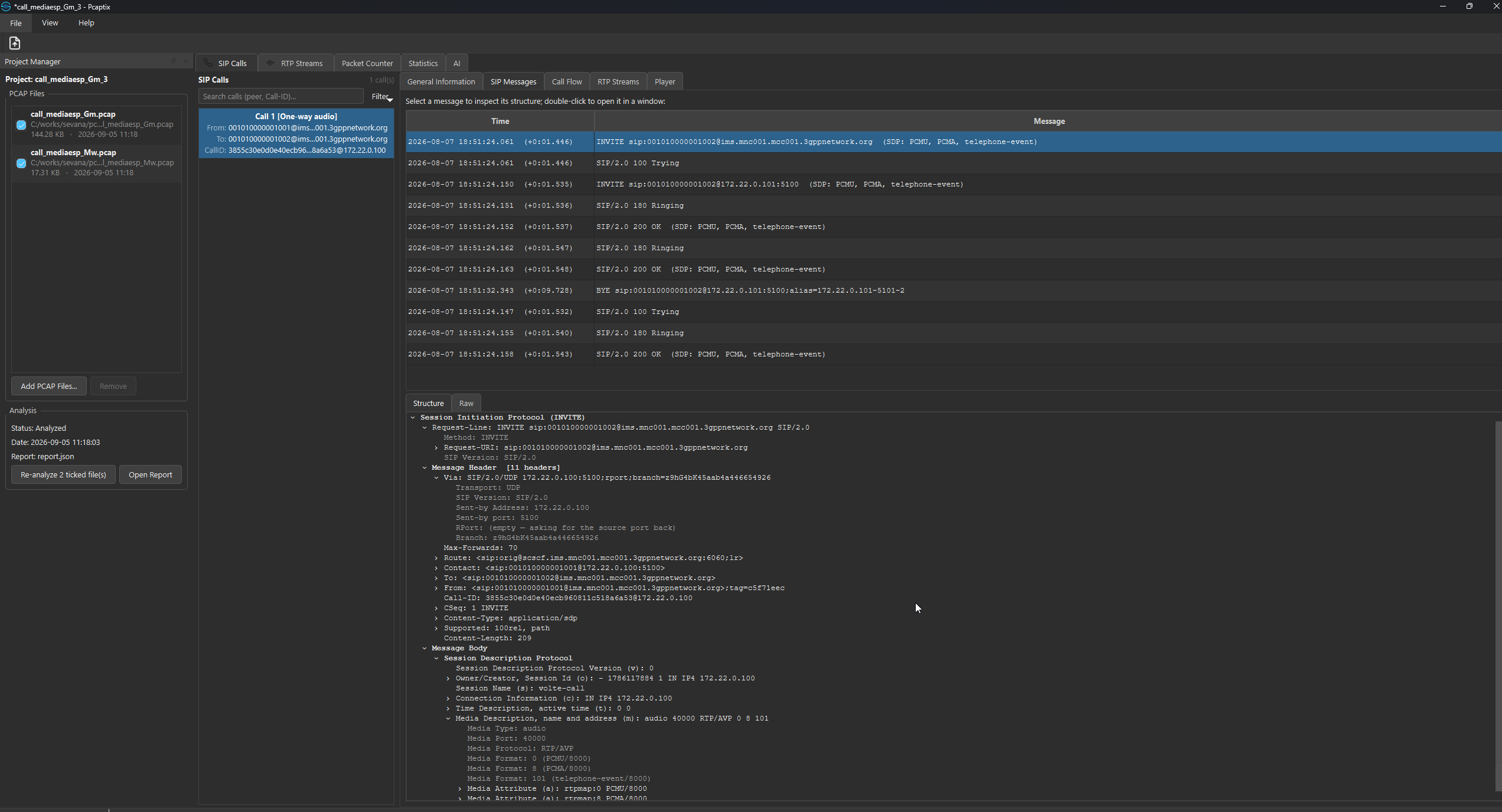
Task: Select INVITE to 172.22.0.101:5100 message row
Action: point(954,185)
